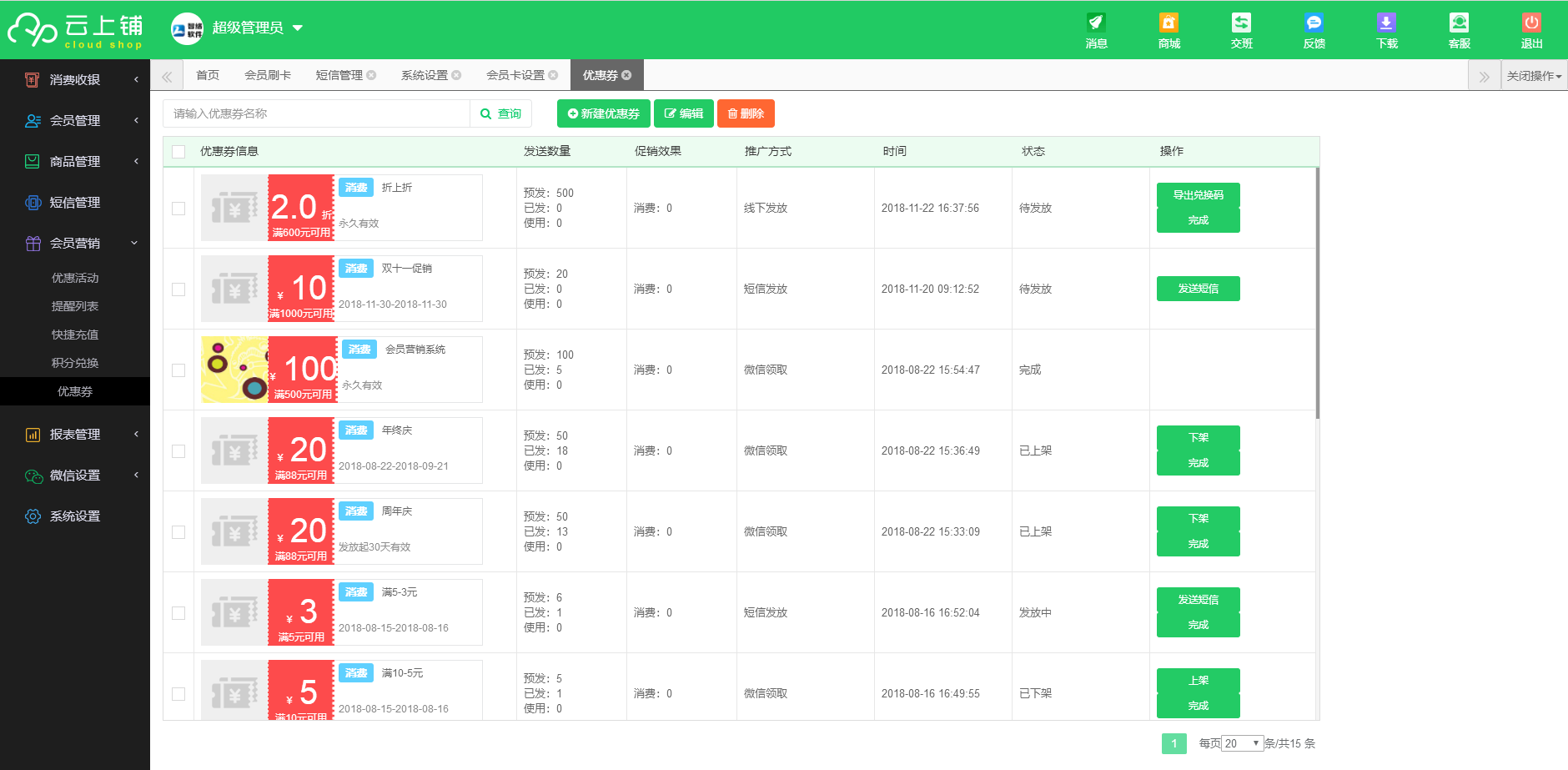Click the 消费收银 sidebar icon

33,80
